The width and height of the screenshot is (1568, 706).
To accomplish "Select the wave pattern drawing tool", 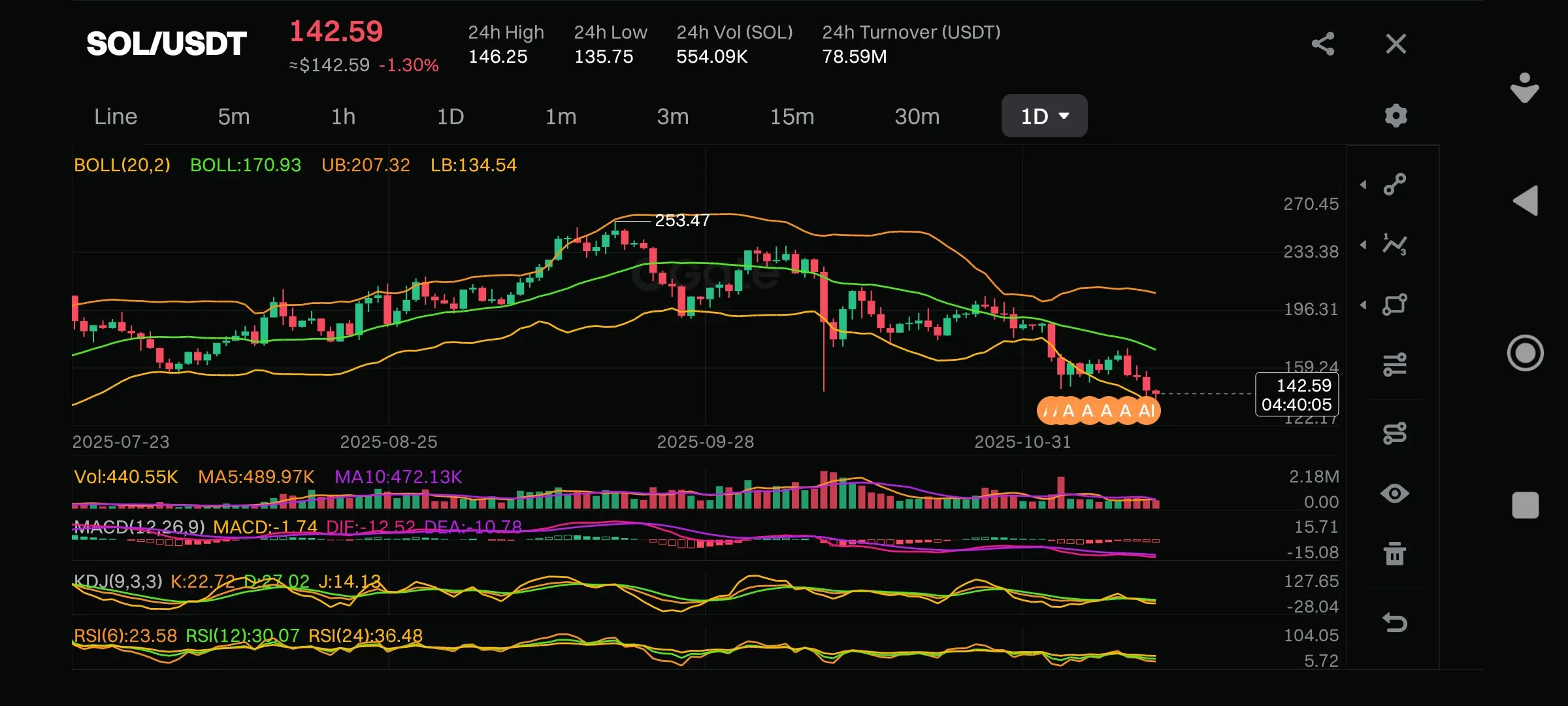I will pos(1395,245).
